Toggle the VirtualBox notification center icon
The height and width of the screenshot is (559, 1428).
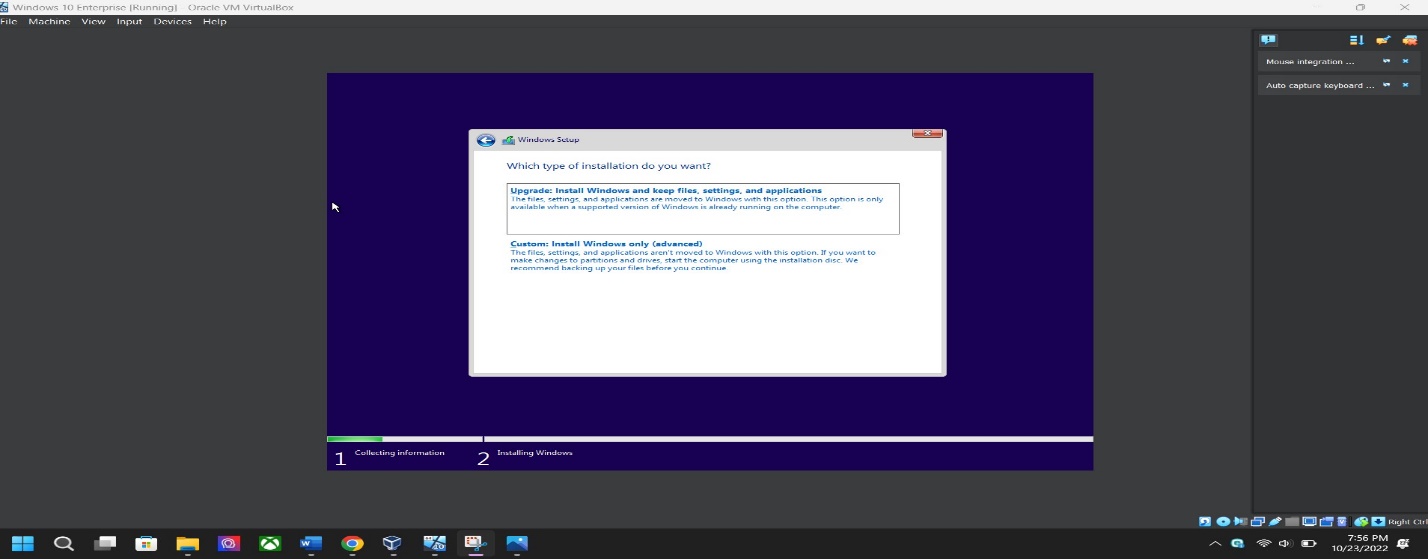[x=1268, y=40]
